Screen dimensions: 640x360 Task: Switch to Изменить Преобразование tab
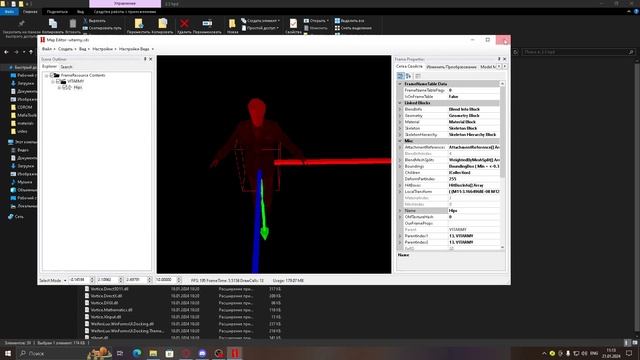[x=451, y=67]
